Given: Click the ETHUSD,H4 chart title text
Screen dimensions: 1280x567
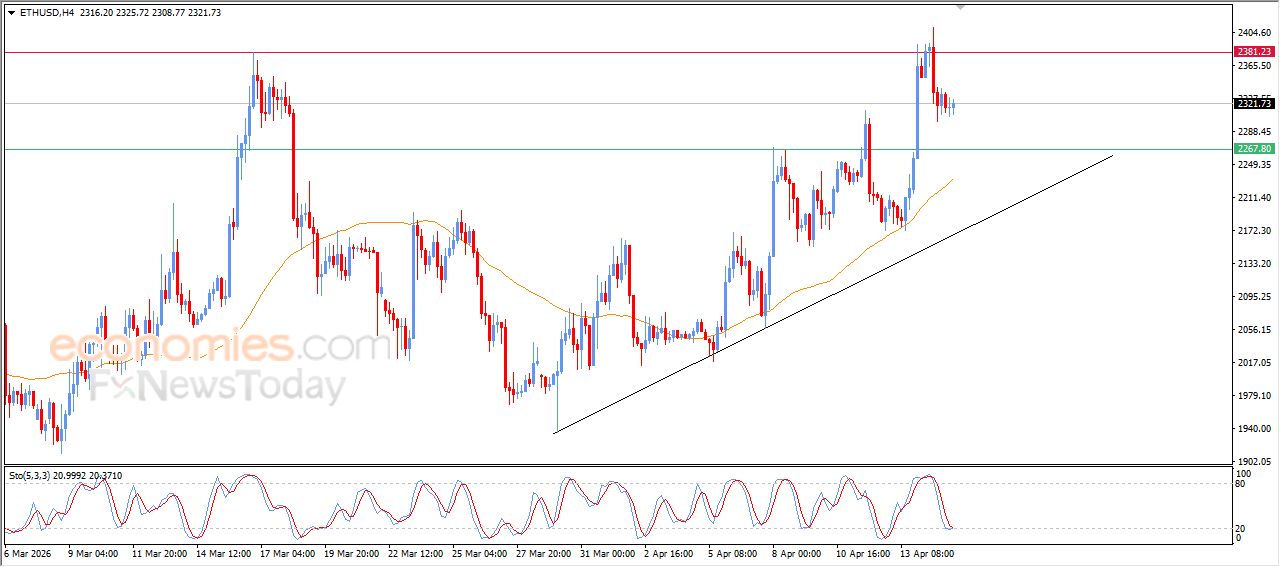Looking at the screenshot, I should point(46,13).
